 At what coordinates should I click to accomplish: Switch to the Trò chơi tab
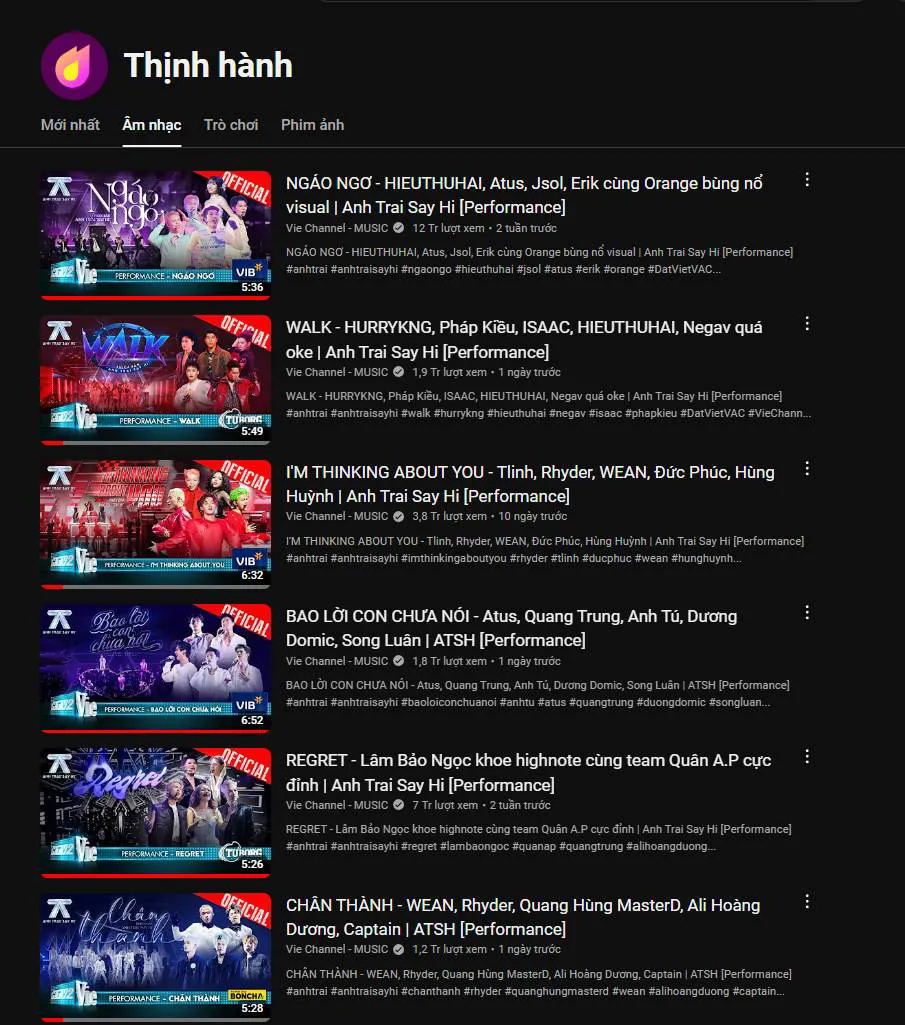(231, 125)
